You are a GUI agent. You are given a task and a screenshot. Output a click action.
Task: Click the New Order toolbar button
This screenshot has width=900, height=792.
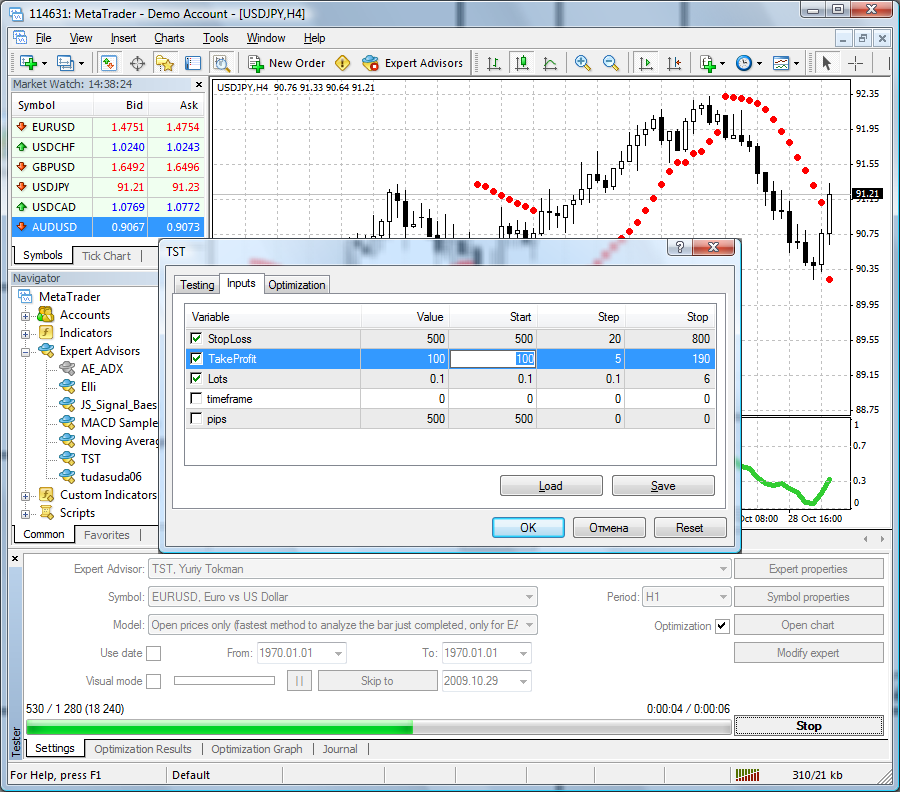[x=286, y=63]
